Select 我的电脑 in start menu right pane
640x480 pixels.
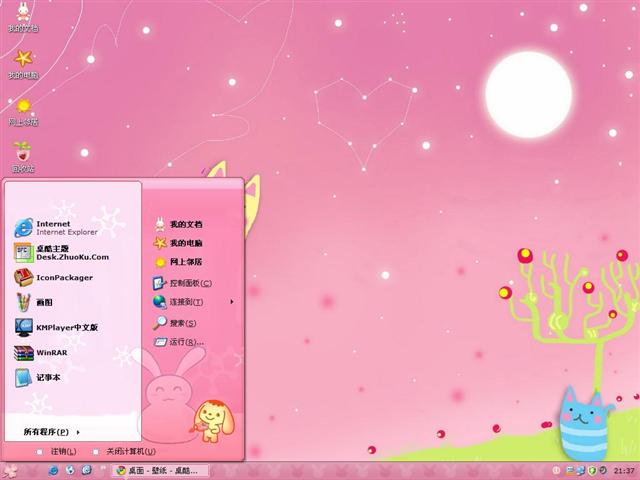pos(178,243)
